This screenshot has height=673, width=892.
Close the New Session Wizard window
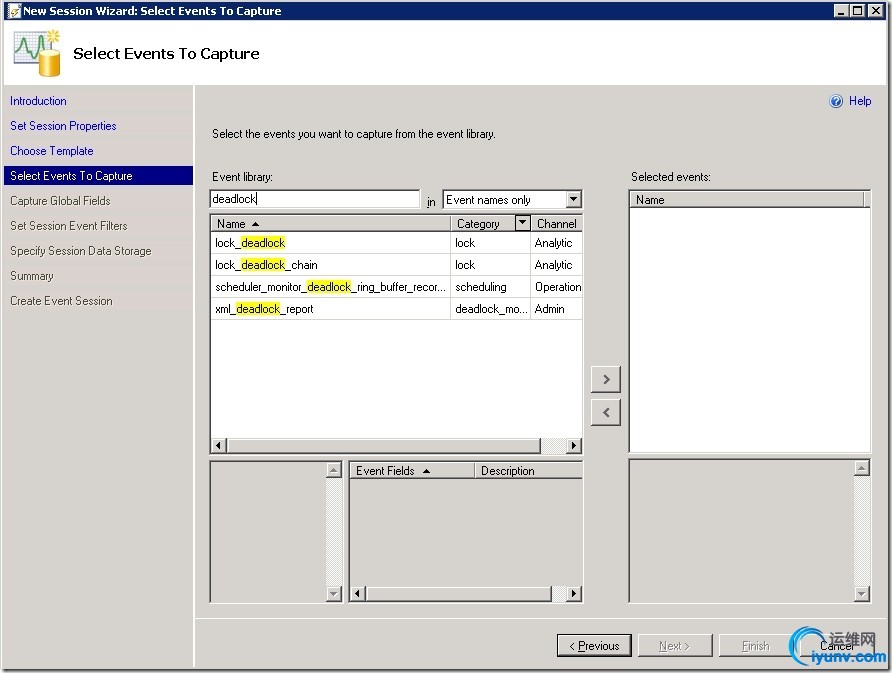point(876,10)
